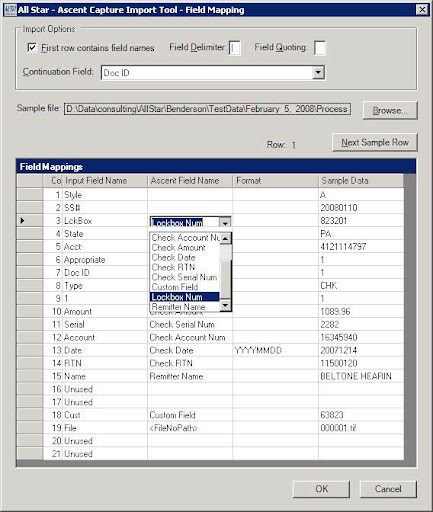The width and height of the screenshot is (433, 512).
Task: Pick 'Custom Field' in the dropdown list
Action: click(185, 287)
